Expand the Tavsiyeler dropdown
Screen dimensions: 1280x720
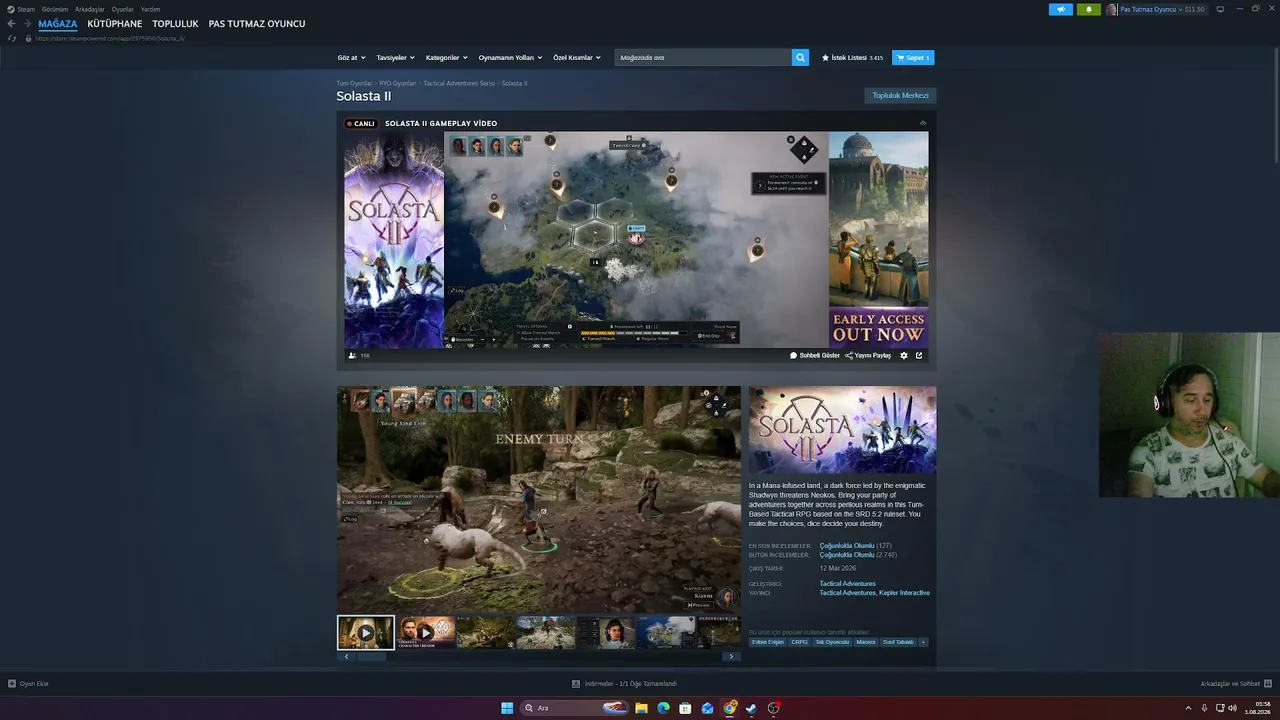point(396,58)
